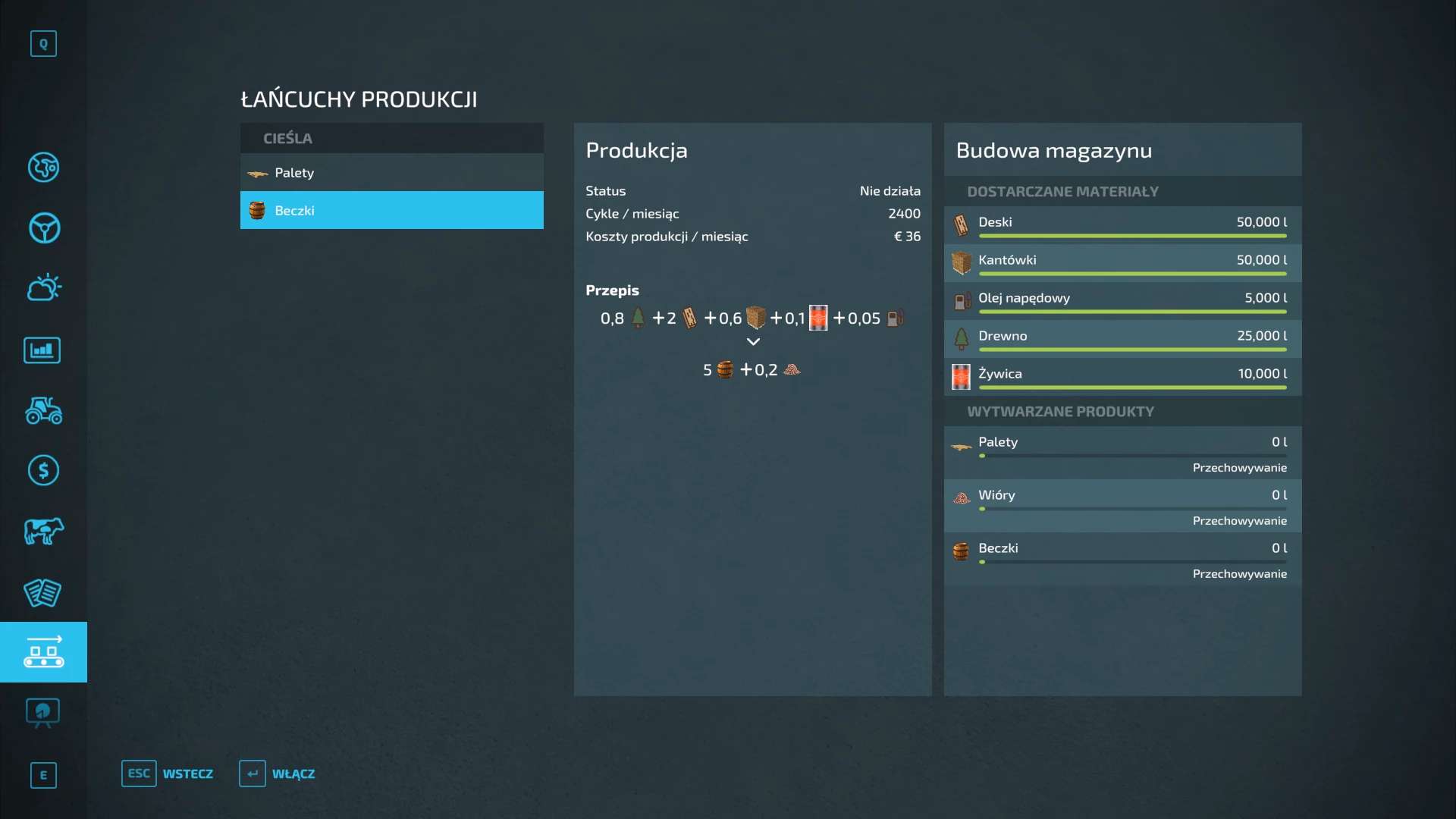The image size is (1456, 819).
Task: Open the price statistics chart icon
Action: (42, 350)
